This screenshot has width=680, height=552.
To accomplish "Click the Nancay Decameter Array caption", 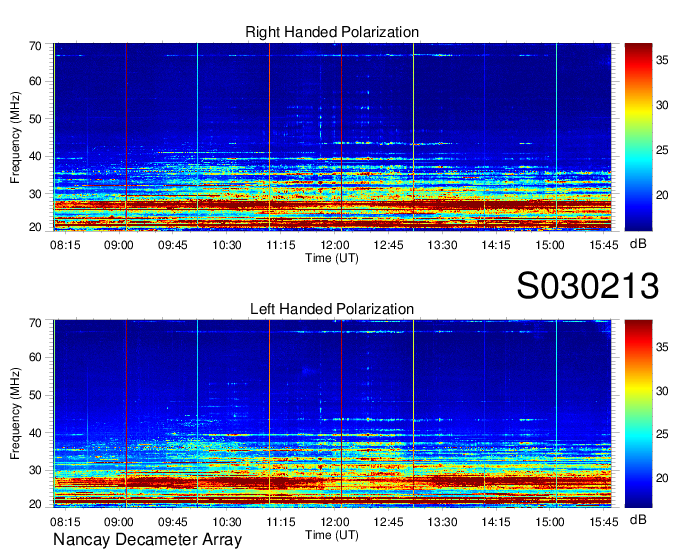I will [147, 540].
